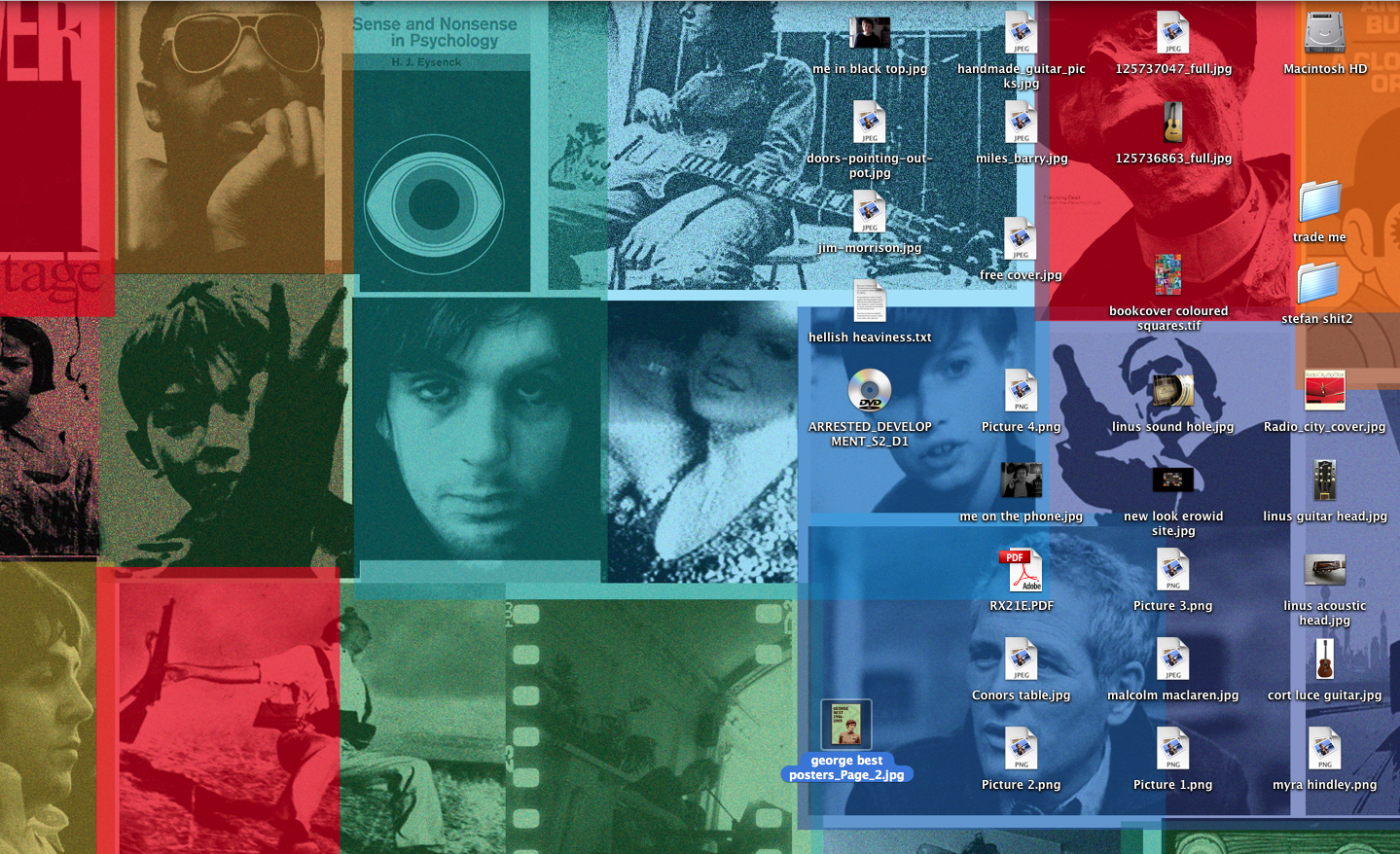The width and height of the screenshot is (1400, 854).
Task: Click the 'jim-morrison.jpg' file name
Action: (870, 248)
